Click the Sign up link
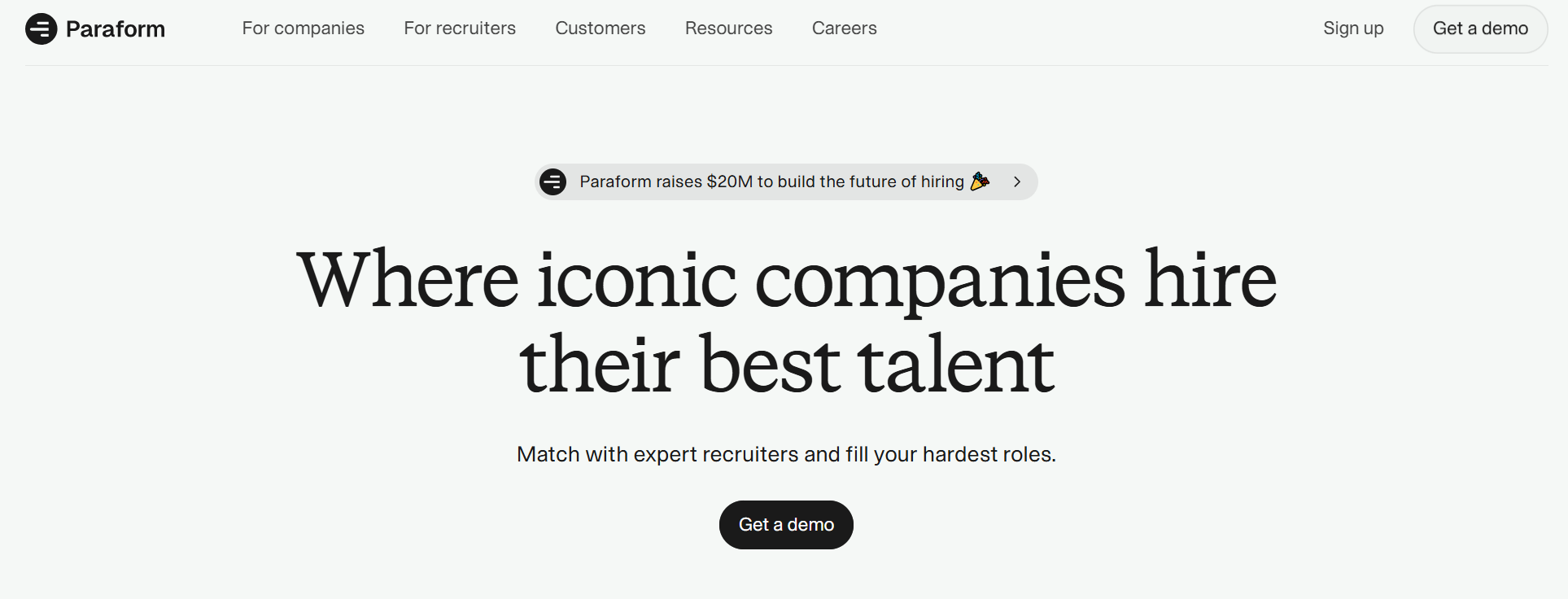 tap(1353, 28)
